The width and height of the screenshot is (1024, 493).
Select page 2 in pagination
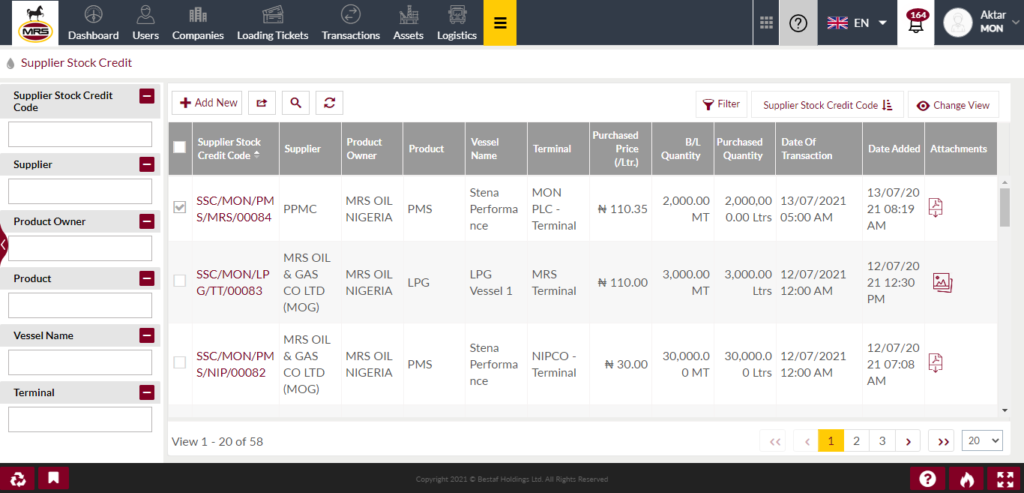[857, 441]
